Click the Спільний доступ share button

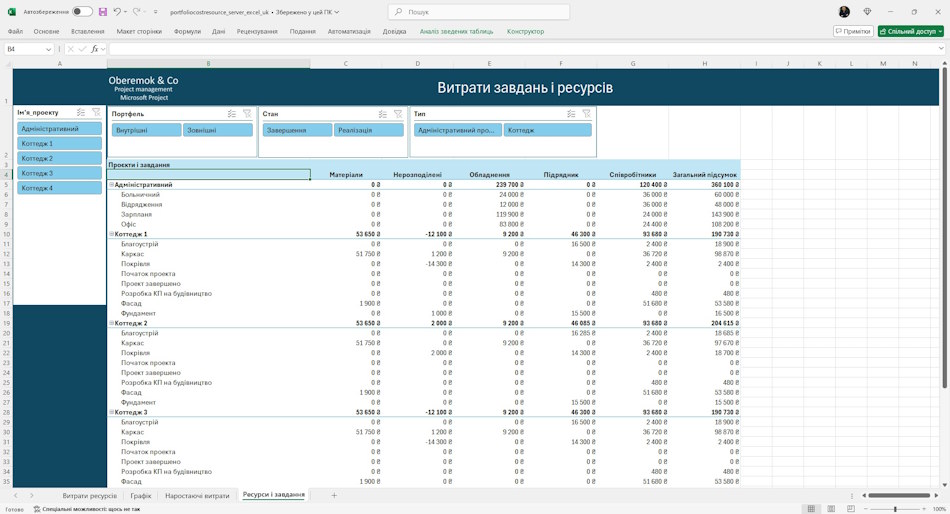[911, 31]
